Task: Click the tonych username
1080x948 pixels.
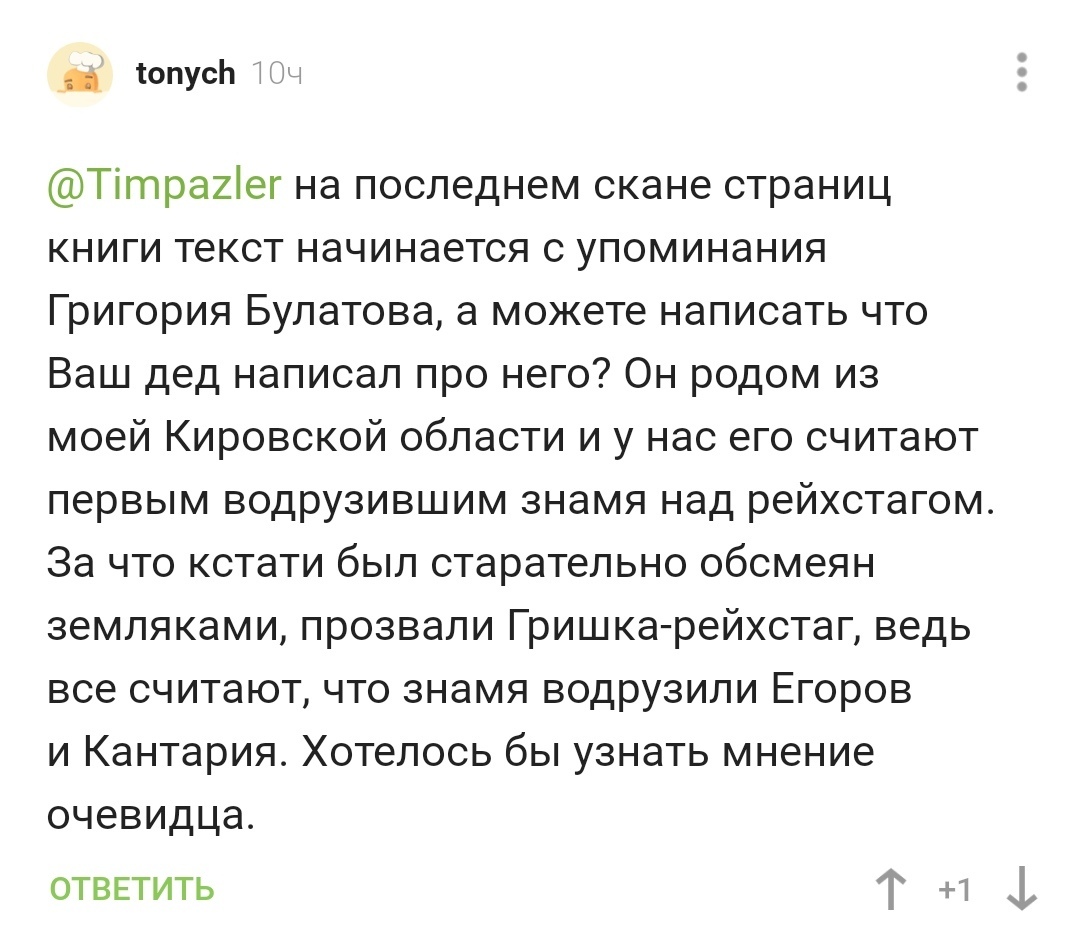Action: click(x=185, y=74)
